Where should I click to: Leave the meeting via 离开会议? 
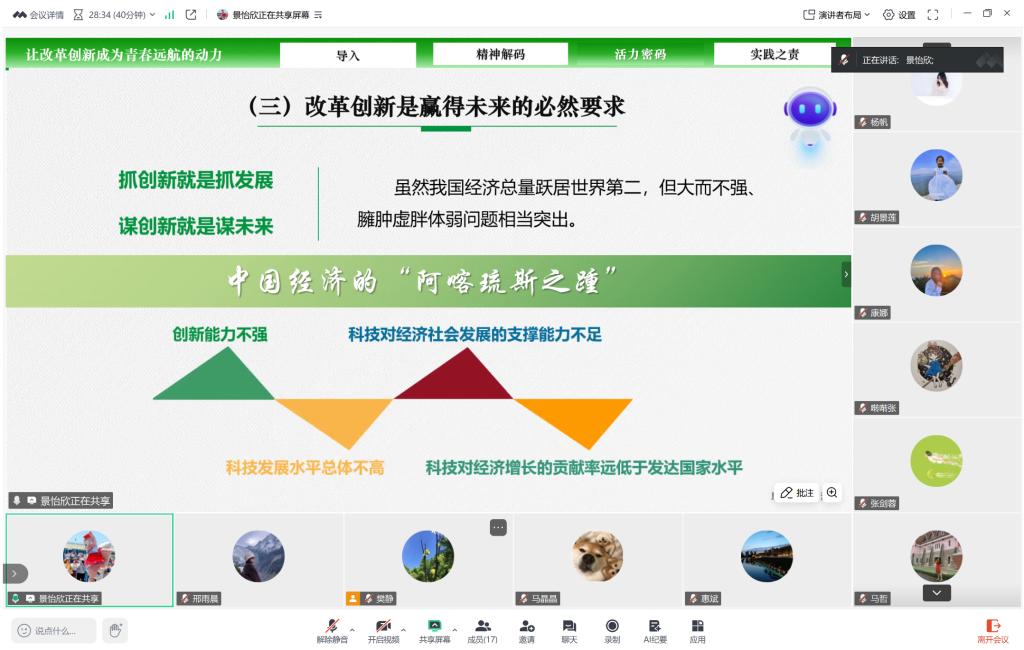pyautogui.click(x=992, y=630)
